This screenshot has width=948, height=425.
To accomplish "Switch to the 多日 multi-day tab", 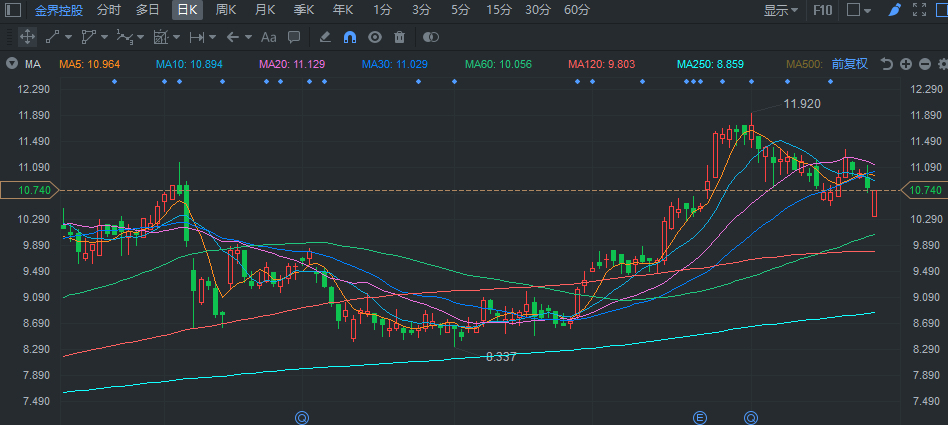I will point(148,10).
